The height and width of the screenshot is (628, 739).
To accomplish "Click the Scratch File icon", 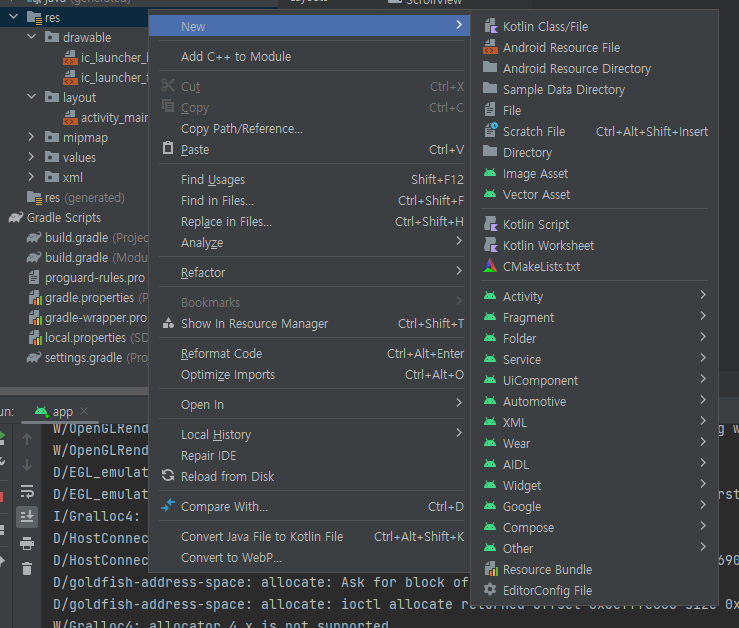I will point(491,131).
